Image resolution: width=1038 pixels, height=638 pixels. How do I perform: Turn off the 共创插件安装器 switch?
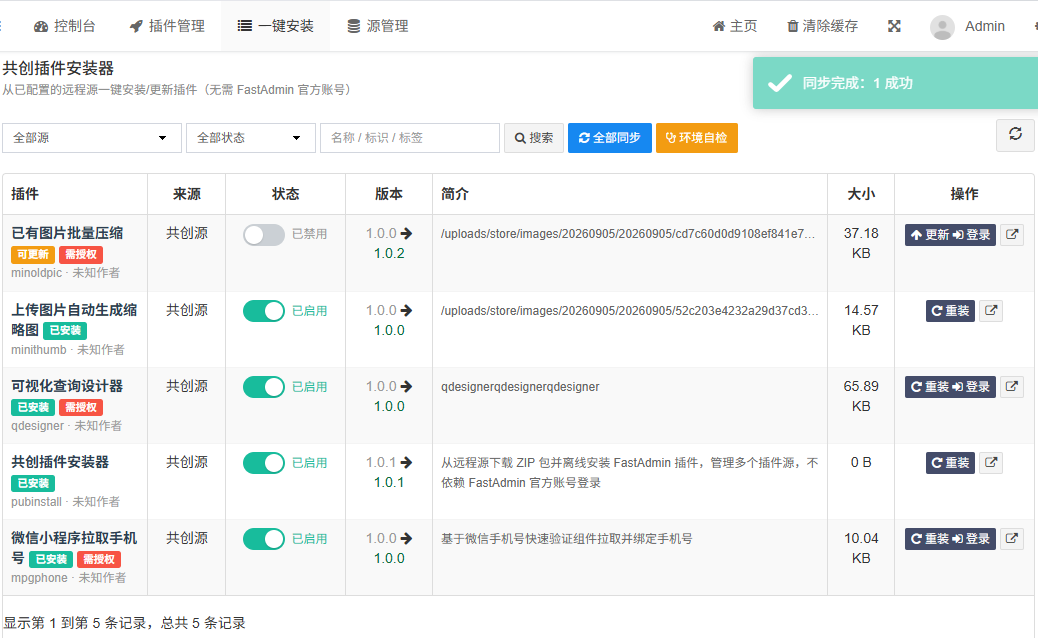click(263, 463)
